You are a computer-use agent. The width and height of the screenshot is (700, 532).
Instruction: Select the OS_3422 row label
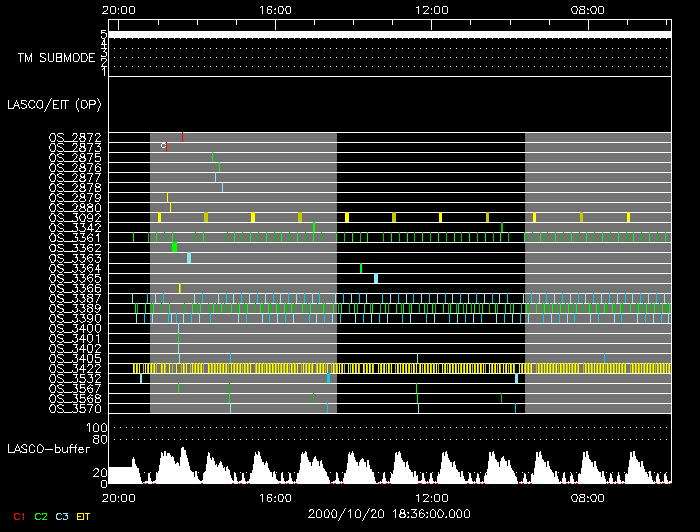click(x=75, y=368)
